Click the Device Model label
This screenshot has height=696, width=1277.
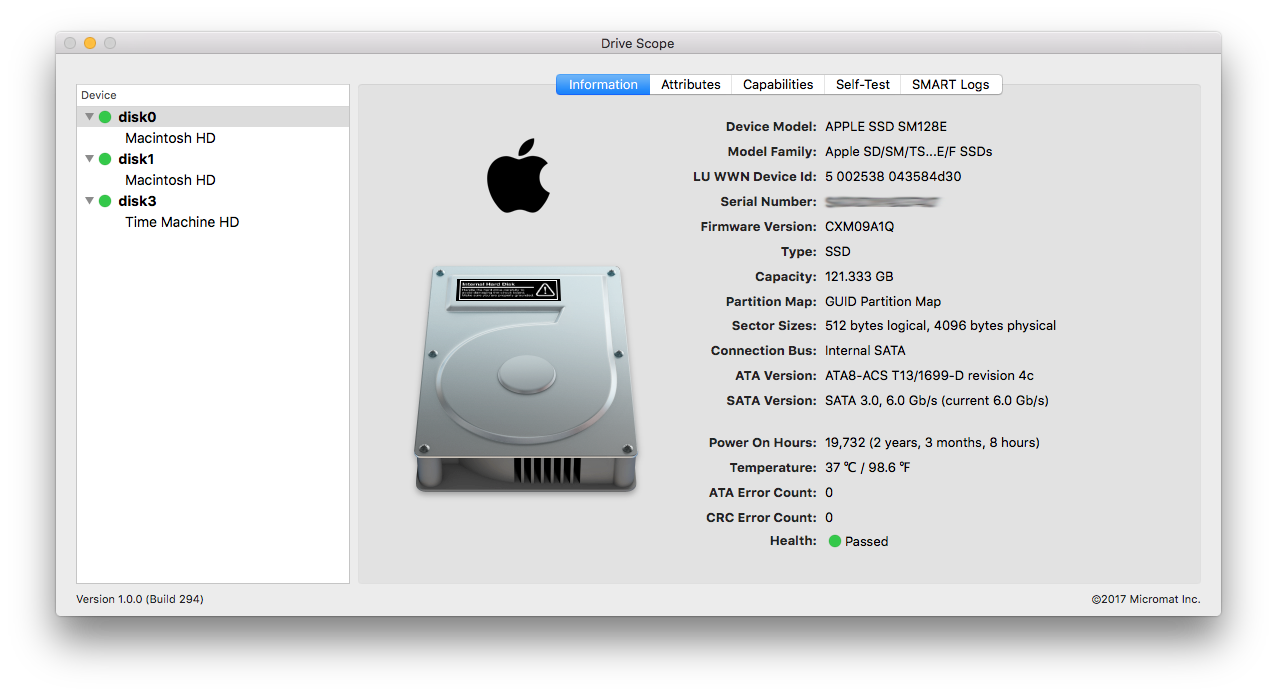[x=771, y=127]
